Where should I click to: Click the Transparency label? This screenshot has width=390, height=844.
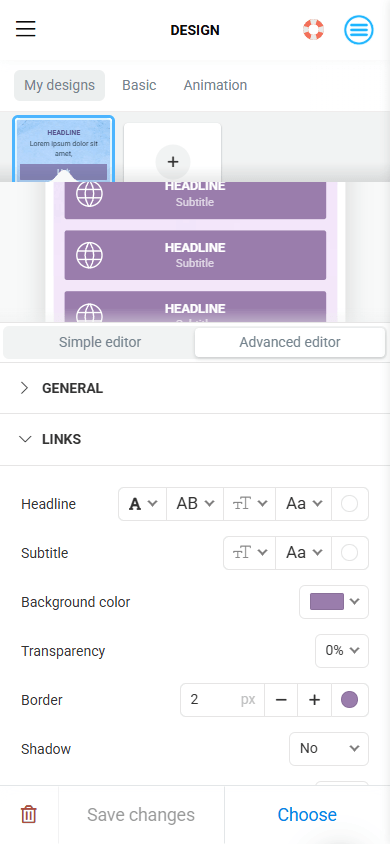coord(63,651)
